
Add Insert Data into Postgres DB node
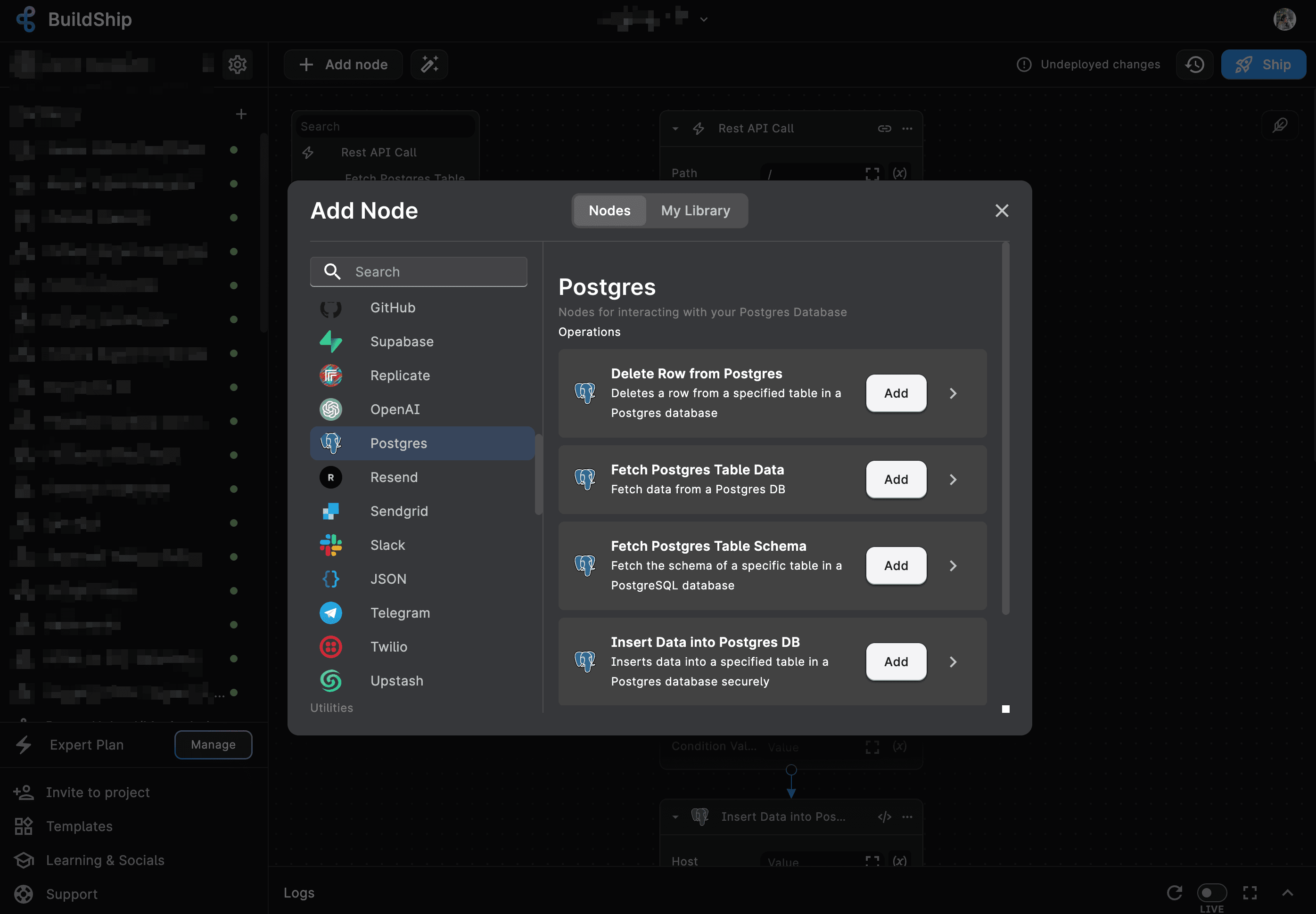tap(896, 662)
